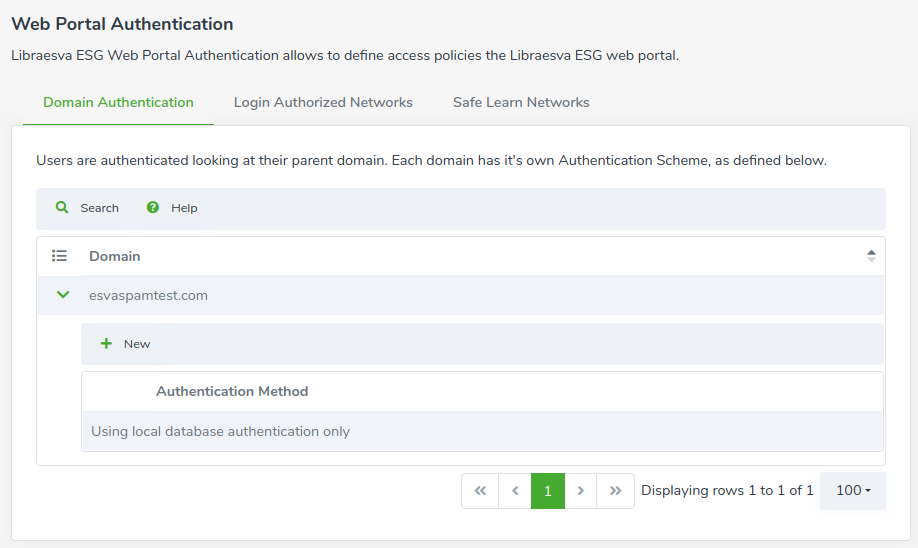
Task: Switch to Safe Learn Networks tab
Action: pos(521,102)
